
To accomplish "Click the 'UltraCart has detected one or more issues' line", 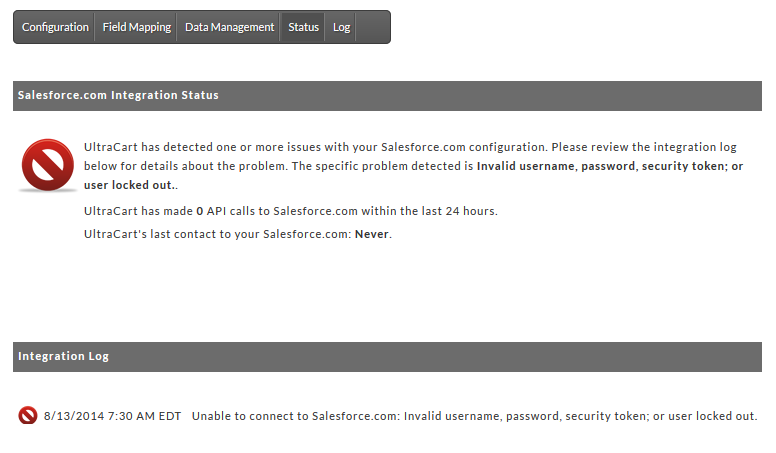I will (410, 147).
